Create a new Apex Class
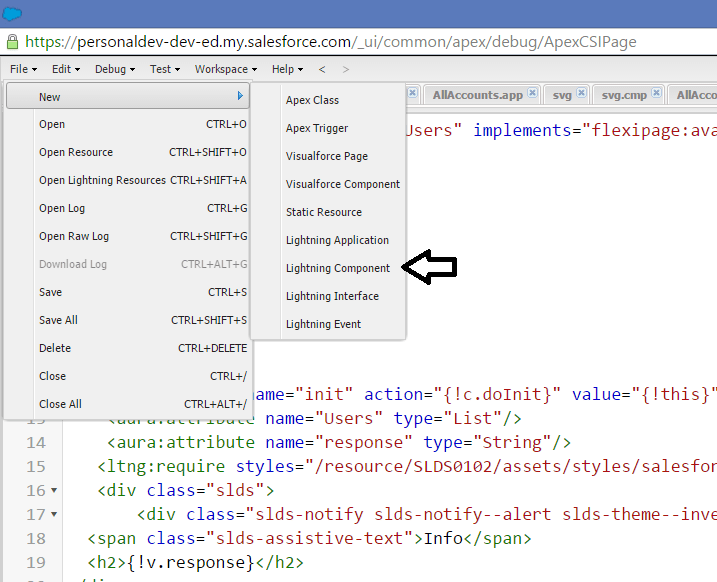The width and height of the screenshot is (717, 582). tap(328, 100)
